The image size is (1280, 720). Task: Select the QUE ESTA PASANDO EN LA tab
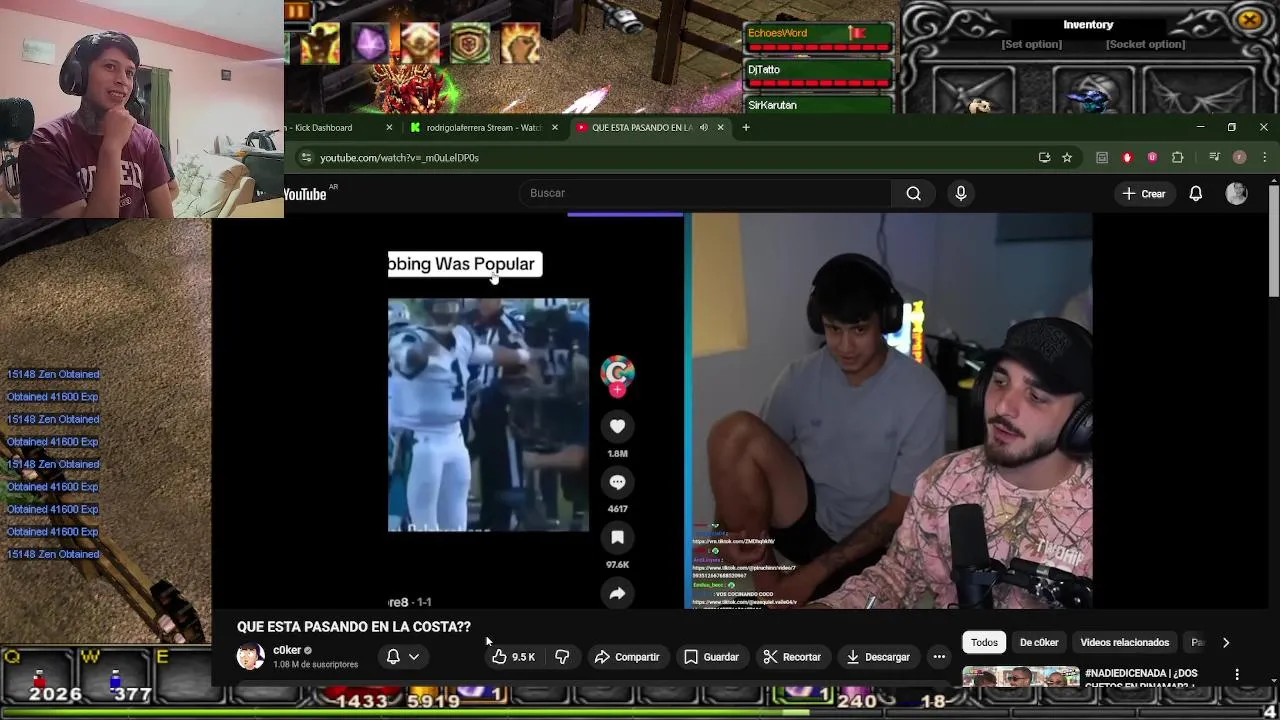(x=640, y=128)
